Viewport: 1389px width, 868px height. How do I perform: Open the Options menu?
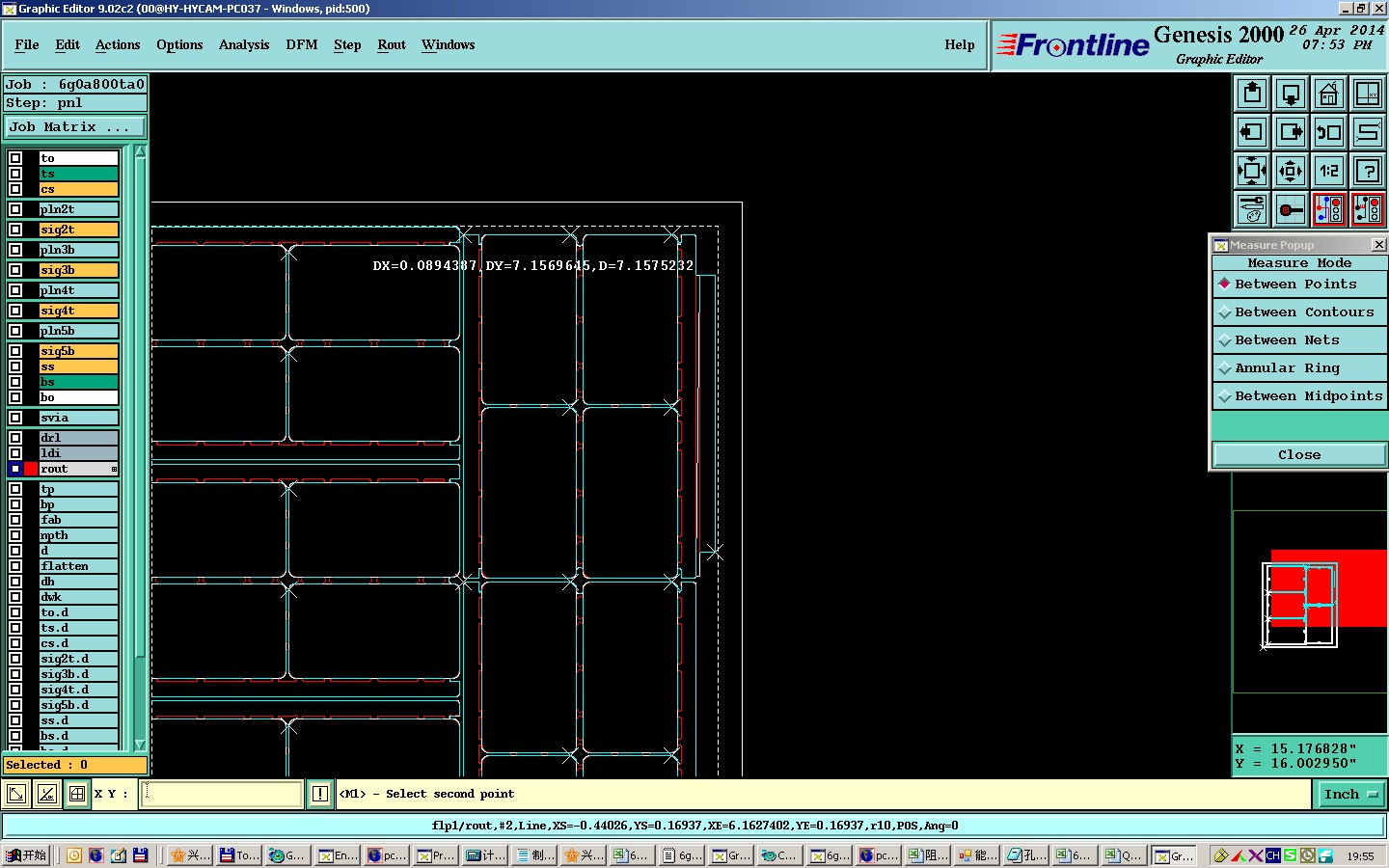coord(179,44)
